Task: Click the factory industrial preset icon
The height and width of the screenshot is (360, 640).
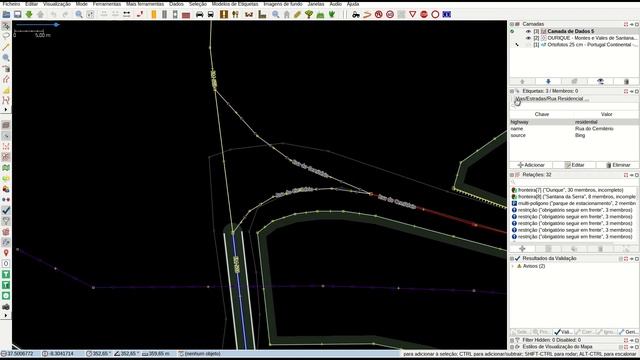Action: coord(262,14)
